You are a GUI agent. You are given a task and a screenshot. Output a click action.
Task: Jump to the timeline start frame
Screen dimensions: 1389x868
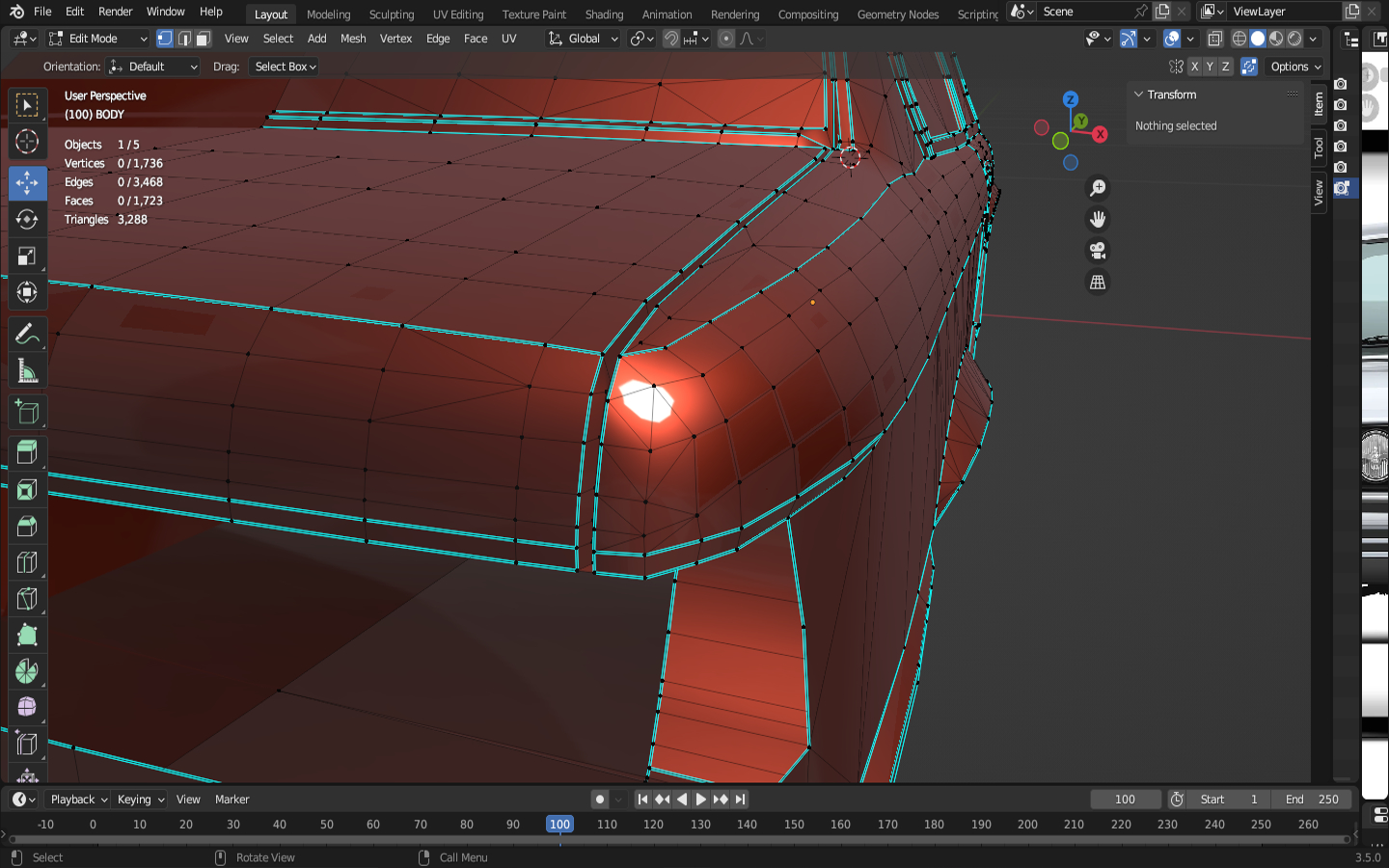pyautogui.click(x=642, y=800)
